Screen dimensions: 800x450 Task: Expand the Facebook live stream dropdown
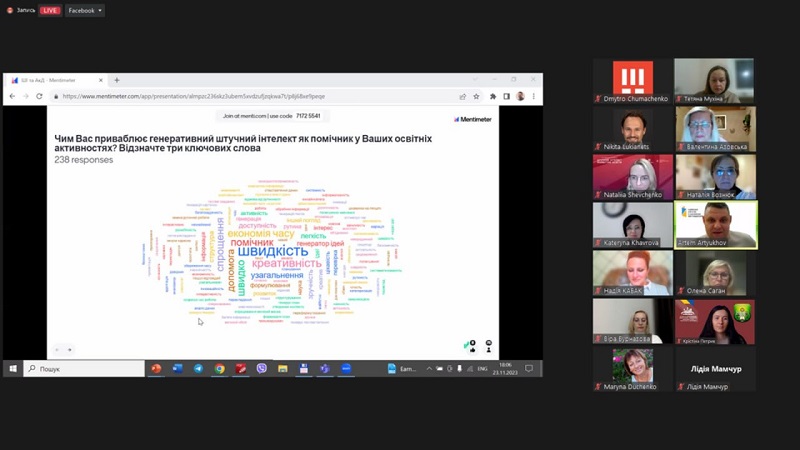[x=85, y=10]
